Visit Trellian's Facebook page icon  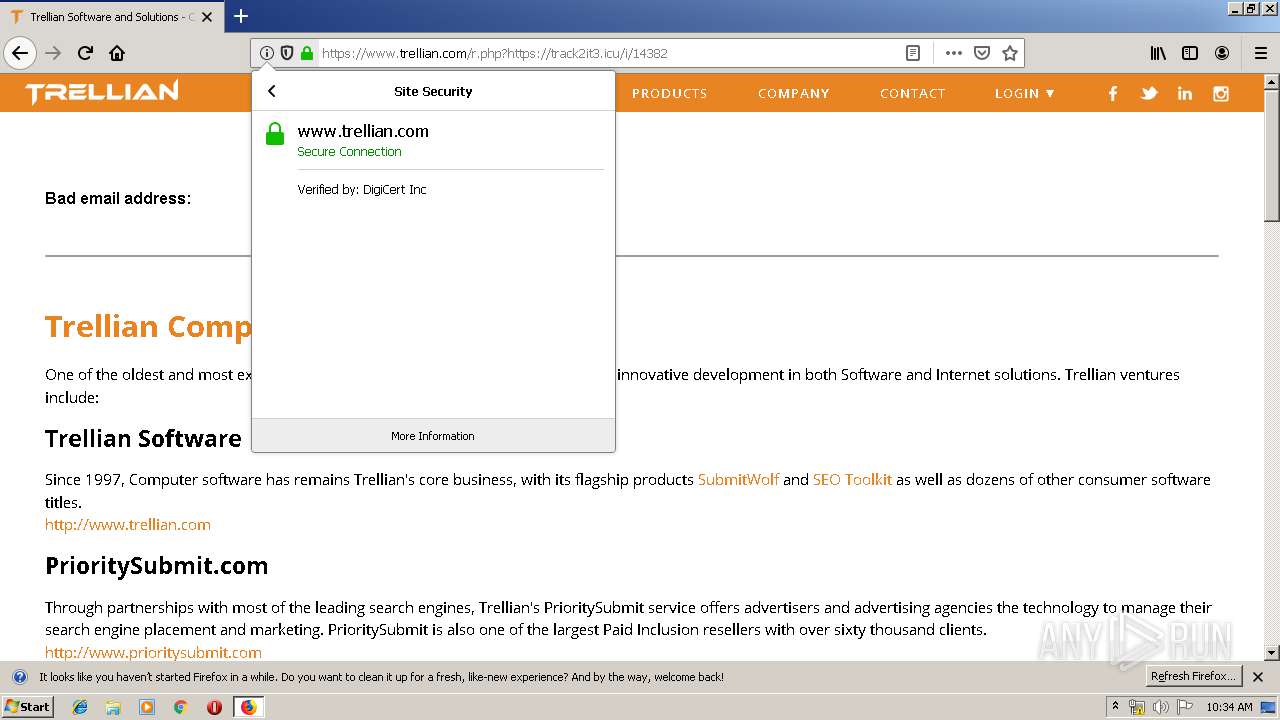pyautogui.click(x=1113, y=93)
